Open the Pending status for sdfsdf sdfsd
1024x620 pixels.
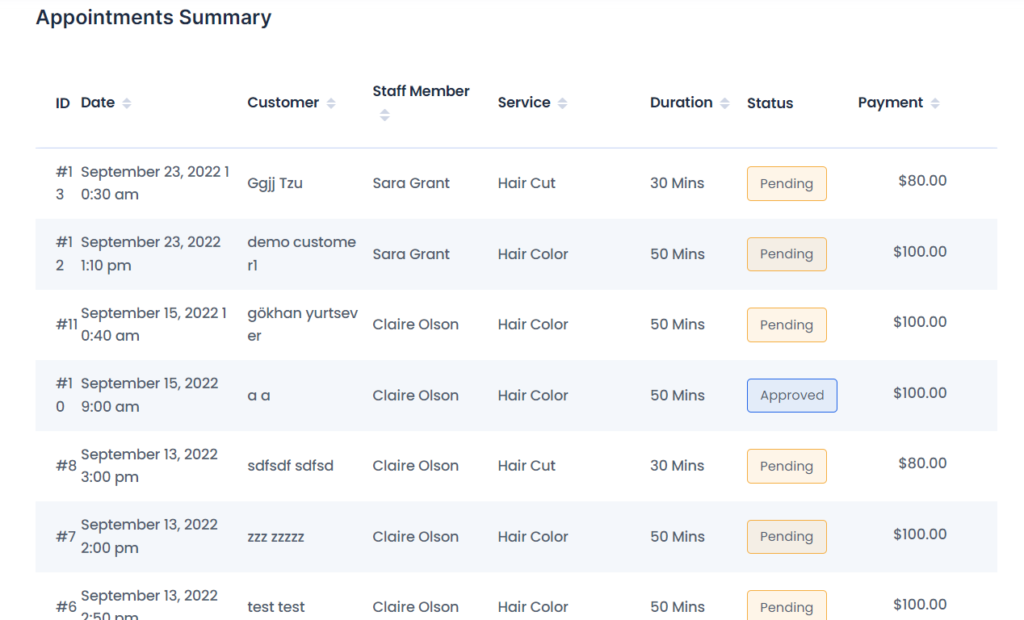click(786, 466)
